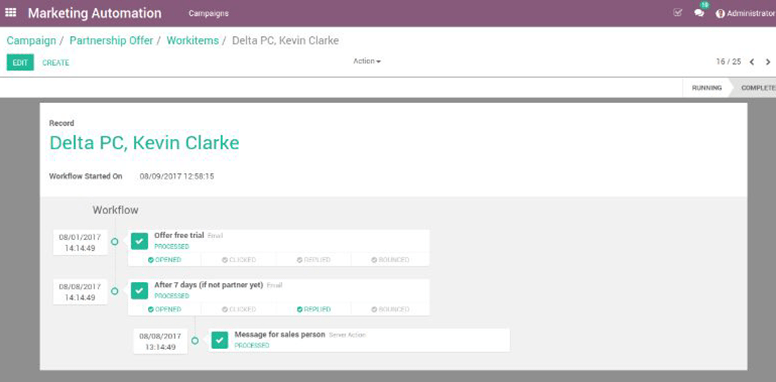Go to next record with right arrow

click(768, 62)
